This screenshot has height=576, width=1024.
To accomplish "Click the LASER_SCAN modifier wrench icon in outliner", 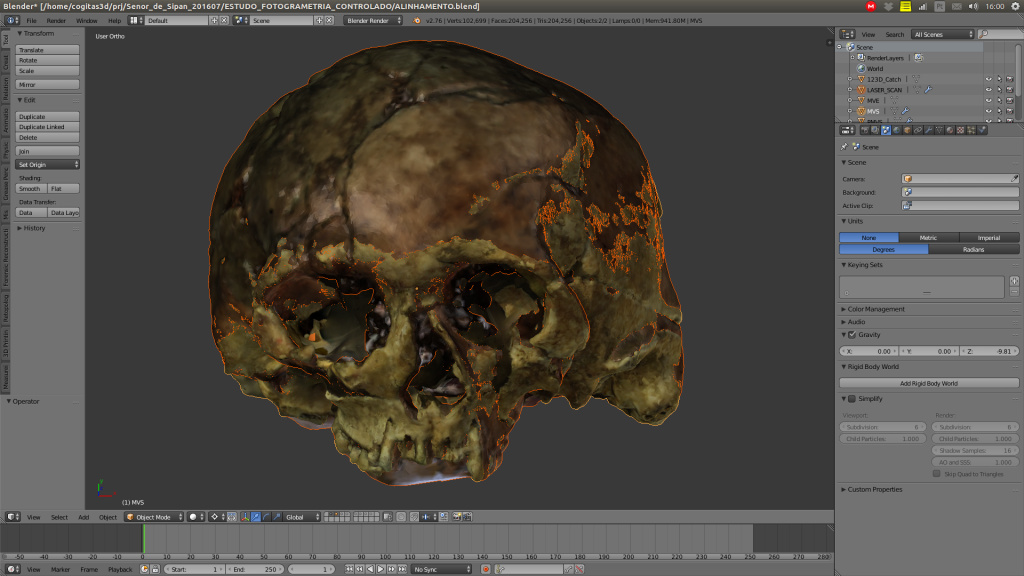I will (x=928, y=89).
